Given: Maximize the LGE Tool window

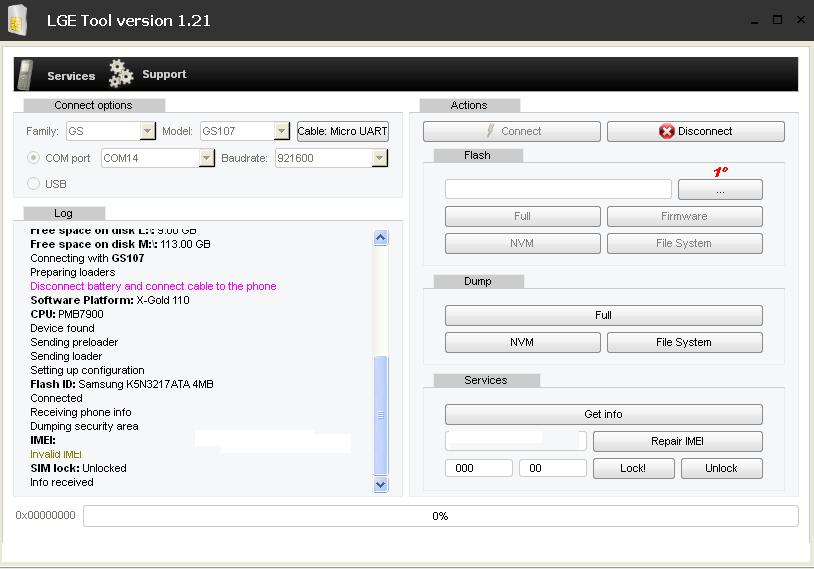Looking at the screenshot, I should tap(777, 20).
